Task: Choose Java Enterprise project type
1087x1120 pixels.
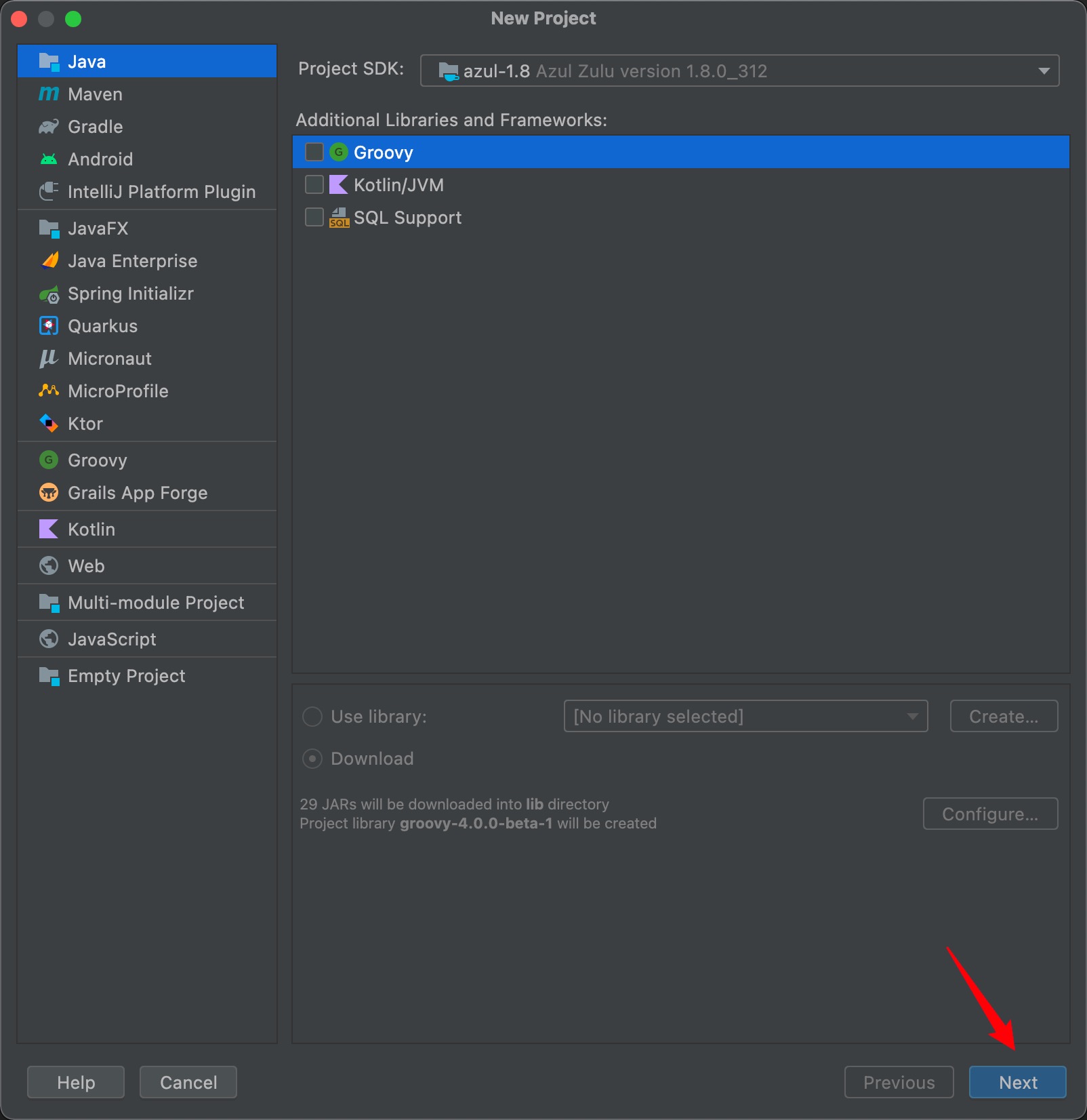Action: pyautogui.click(x=132, y=261)
